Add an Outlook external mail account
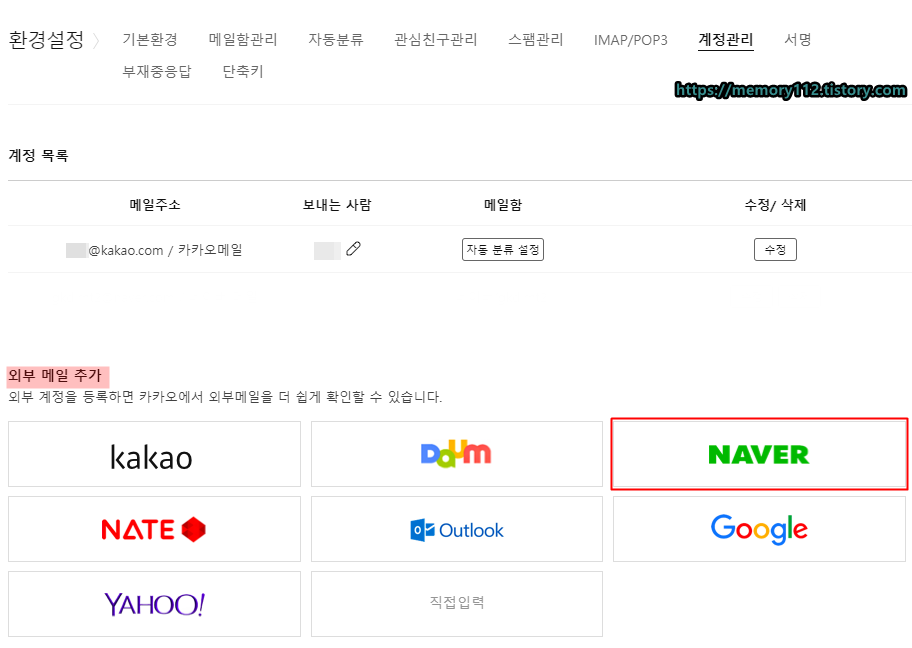 [x=457, y=529]
